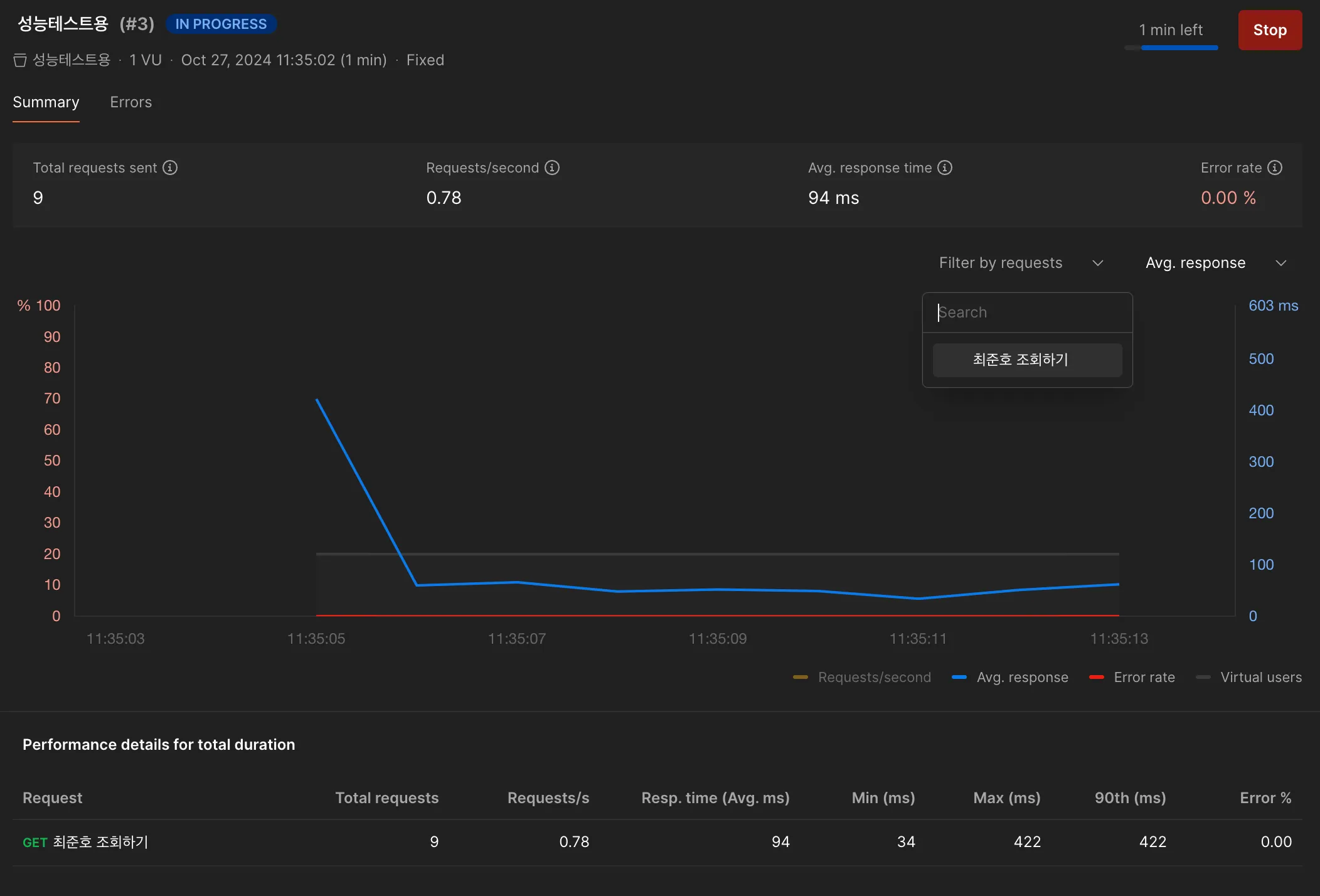The image size is (1320, 896).
Task: Click info icon next to Error rate
Action: coord(1275,168)
